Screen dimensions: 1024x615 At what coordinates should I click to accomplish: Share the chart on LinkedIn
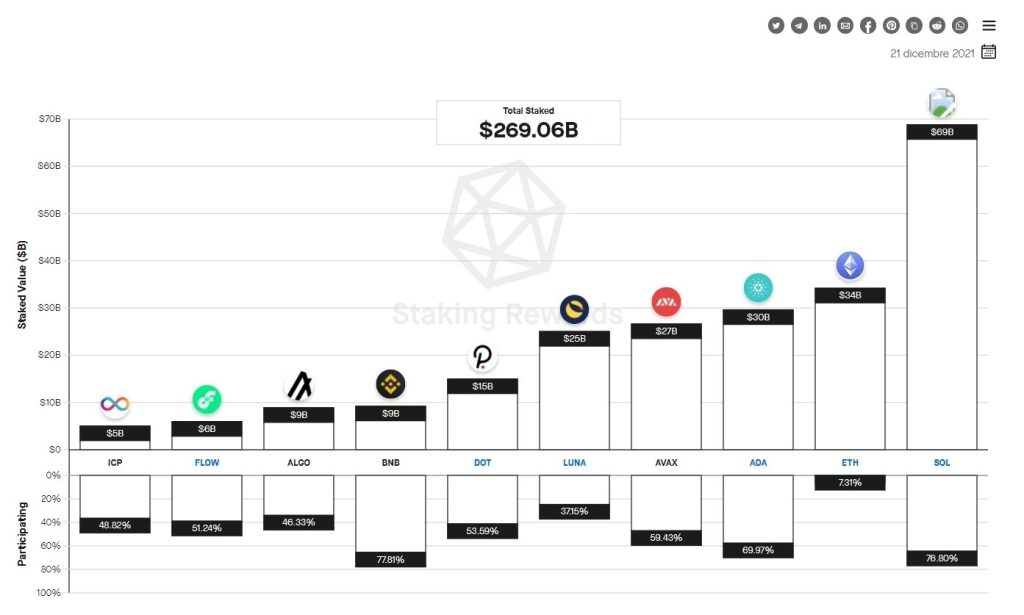click(822, 26)
